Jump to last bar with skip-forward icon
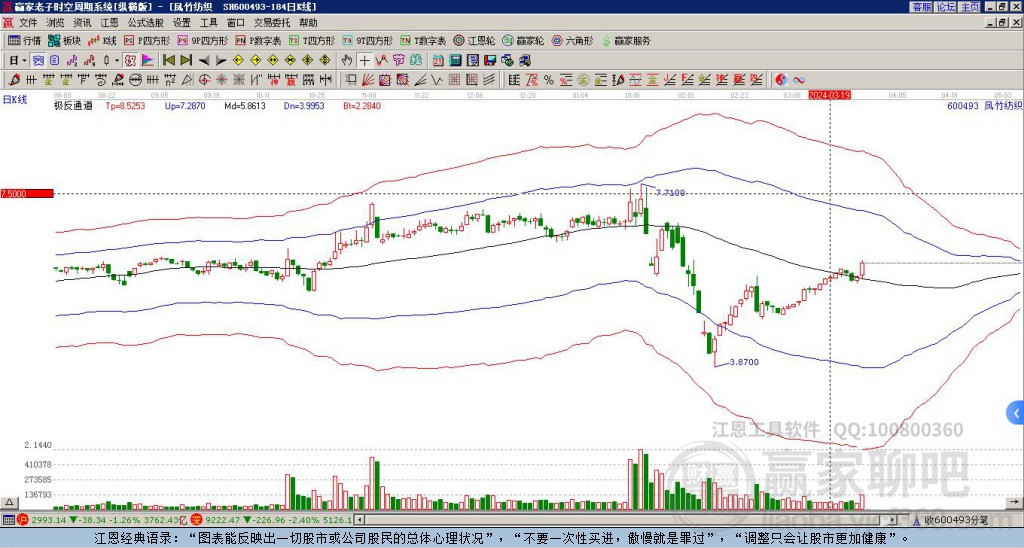Screen dimensions: 1024x548 coord(186,61)
